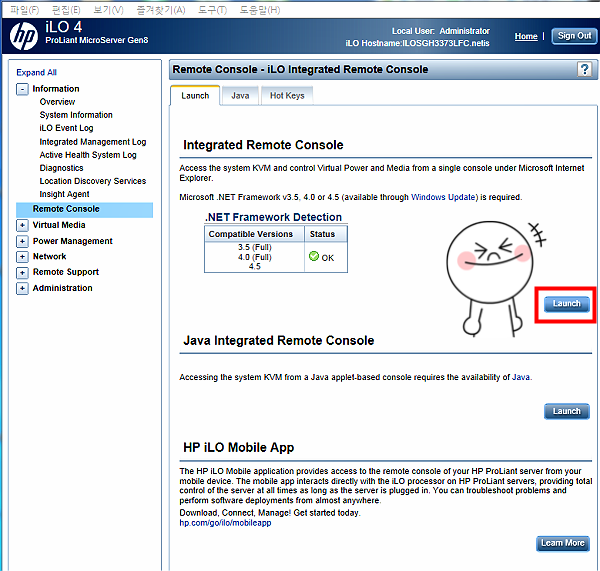Open Location Discovery Services
Image resolution: width=600 pixels, height=571 pixels.
(x=93, y=181)
